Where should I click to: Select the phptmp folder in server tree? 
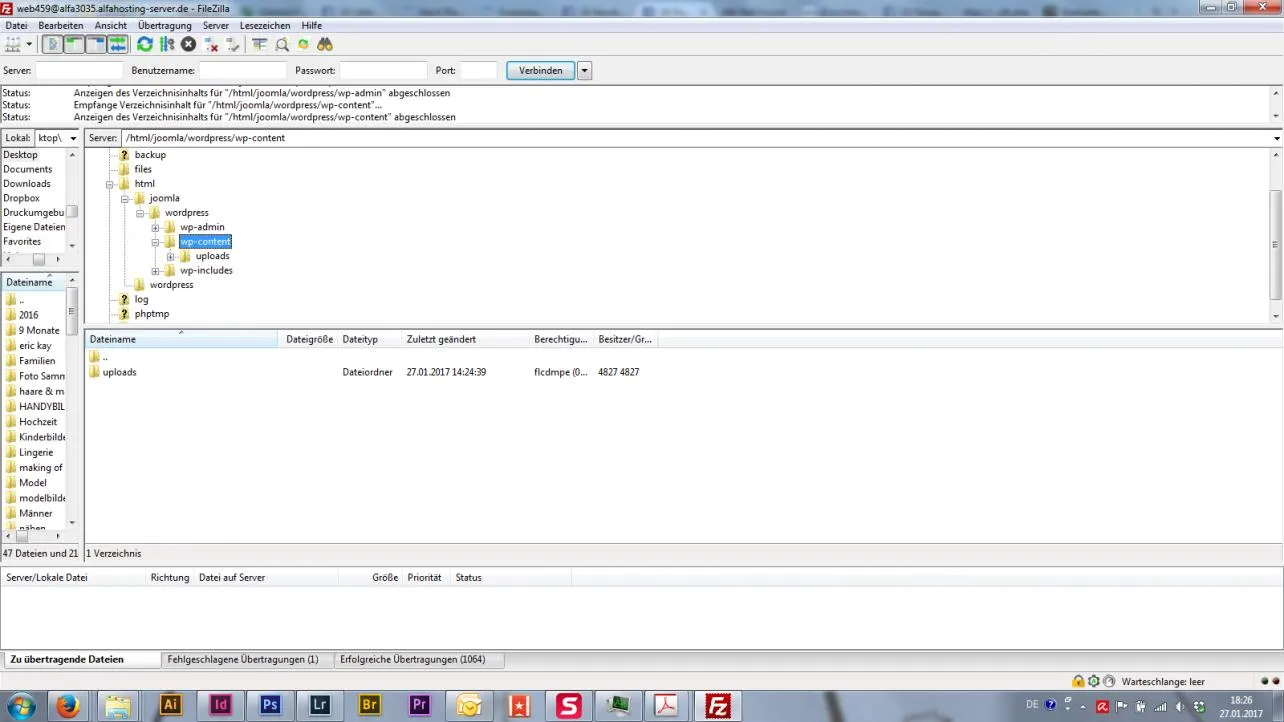[152, 314]
